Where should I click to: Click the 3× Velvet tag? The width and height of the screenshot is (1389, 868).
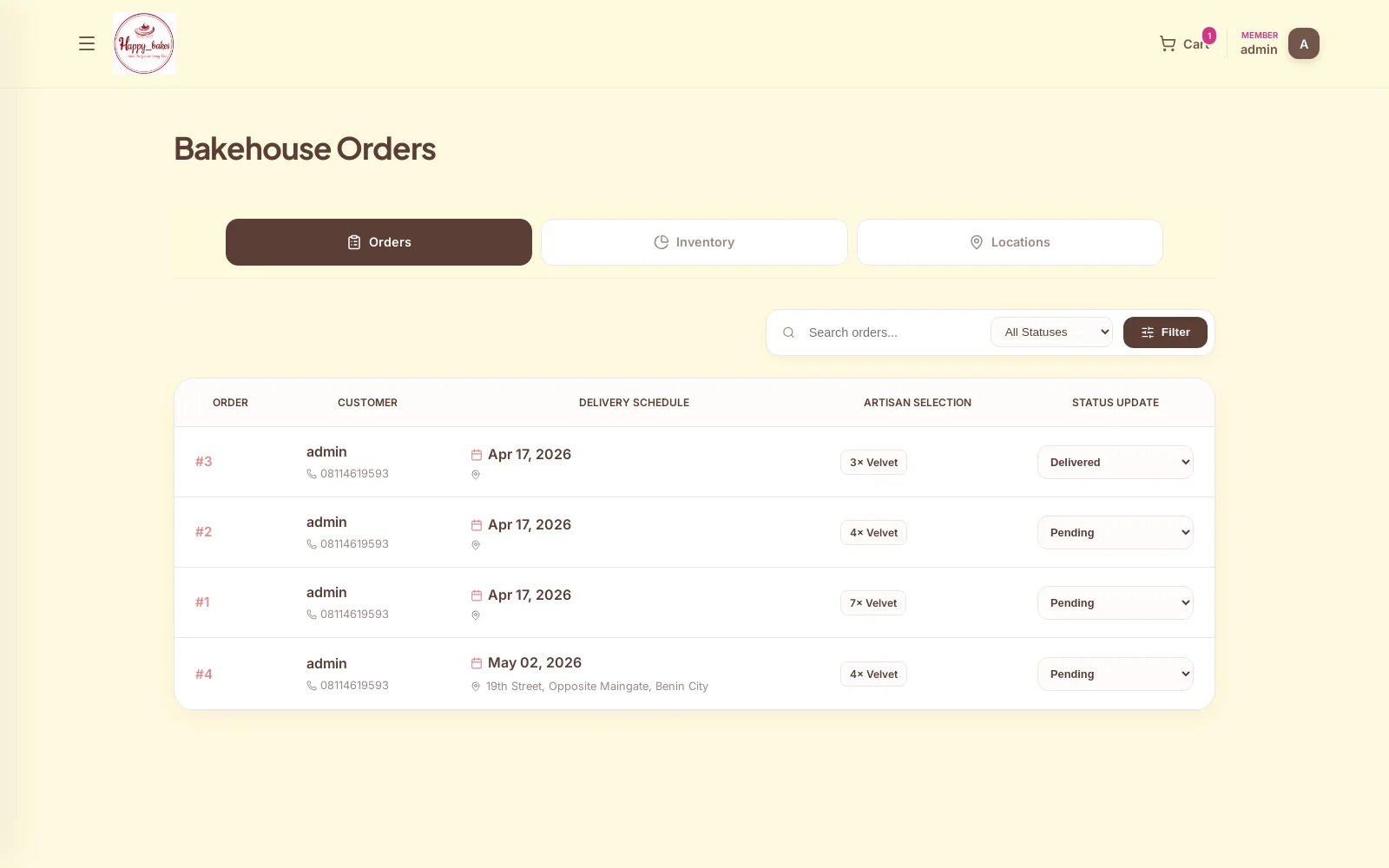(x=873, y=463)
